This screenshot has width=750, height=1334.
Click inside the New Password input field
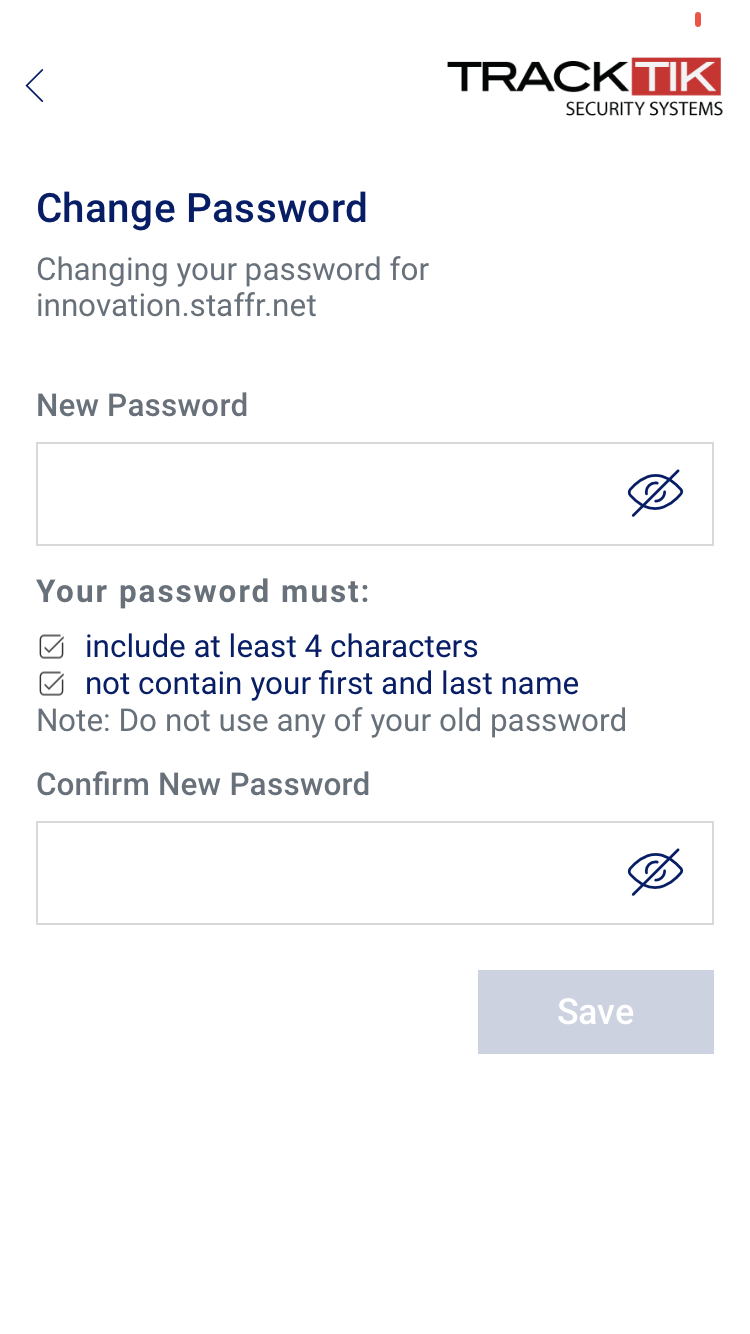300,493
